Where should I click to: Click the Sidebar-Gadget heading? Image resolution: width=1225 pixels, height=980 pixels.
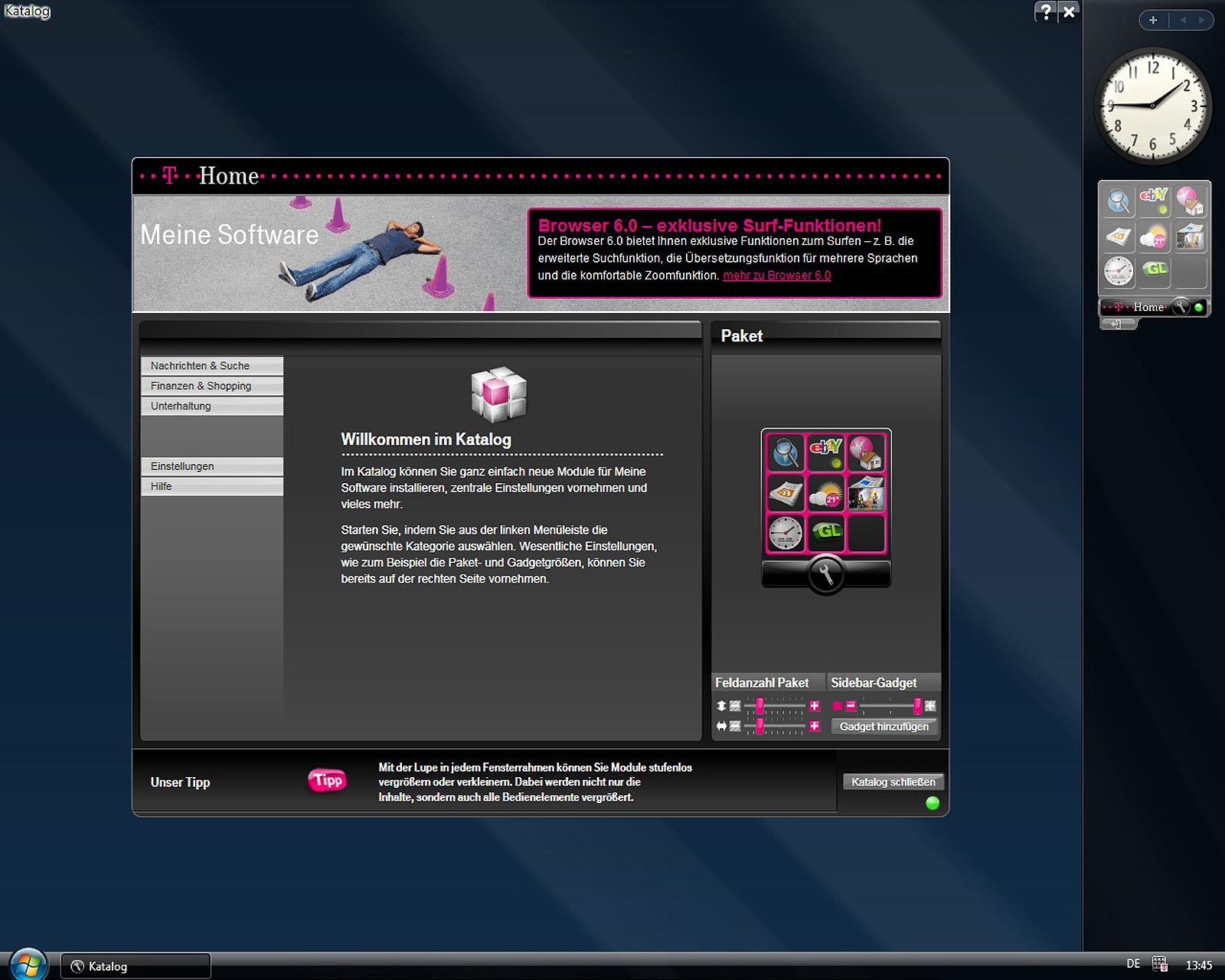tap(874, 683)
